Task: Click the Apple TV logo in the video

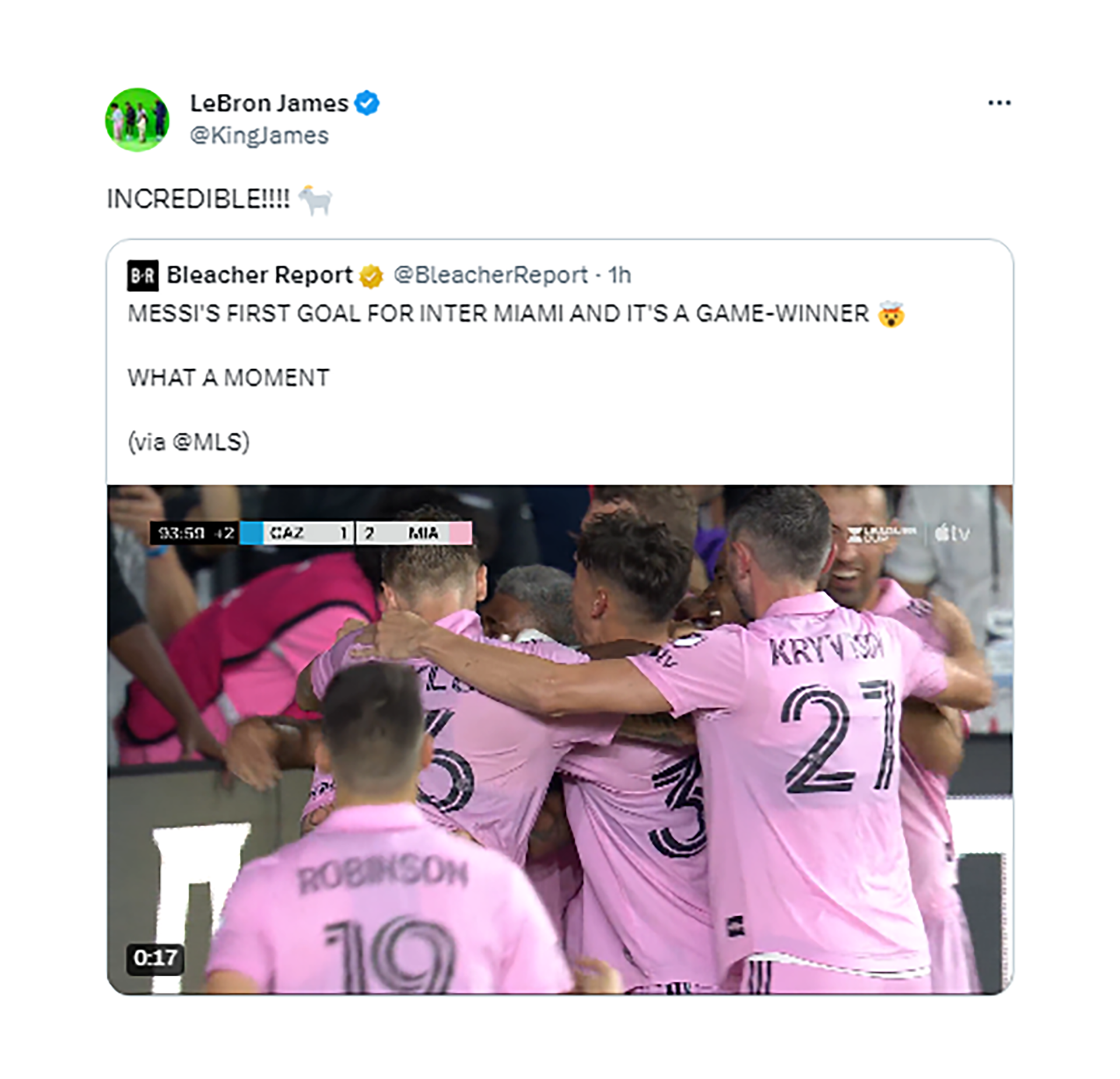Action: click(952, 533)
